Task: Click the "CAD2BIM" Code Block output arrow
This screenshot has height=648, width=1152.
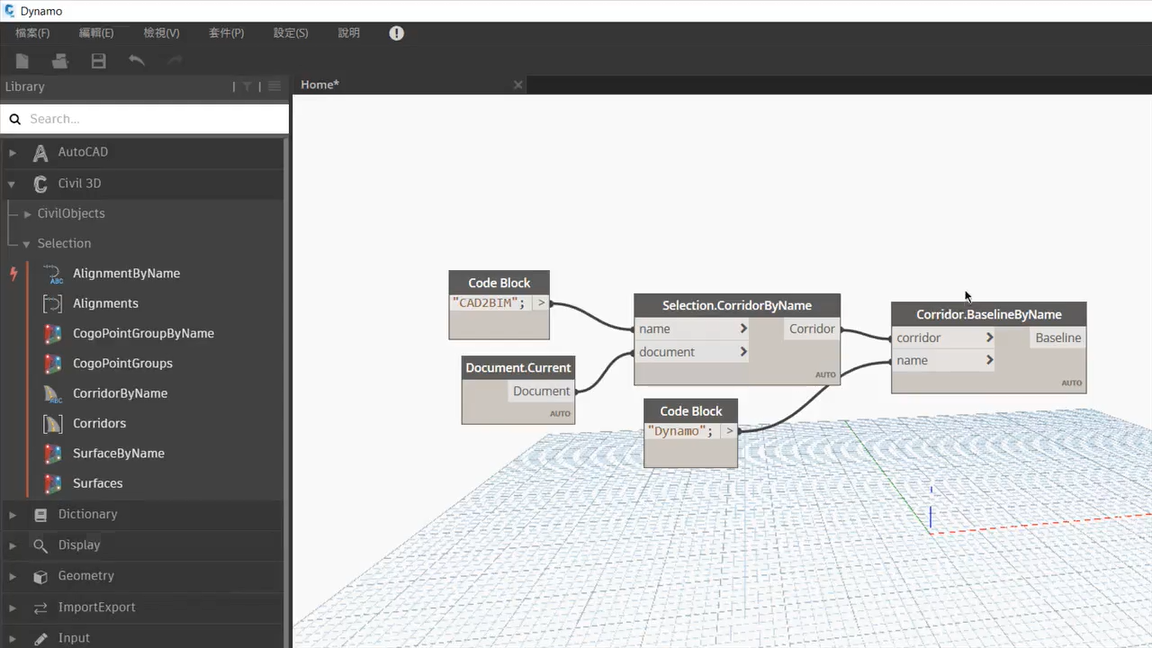Action: (541, 303)
